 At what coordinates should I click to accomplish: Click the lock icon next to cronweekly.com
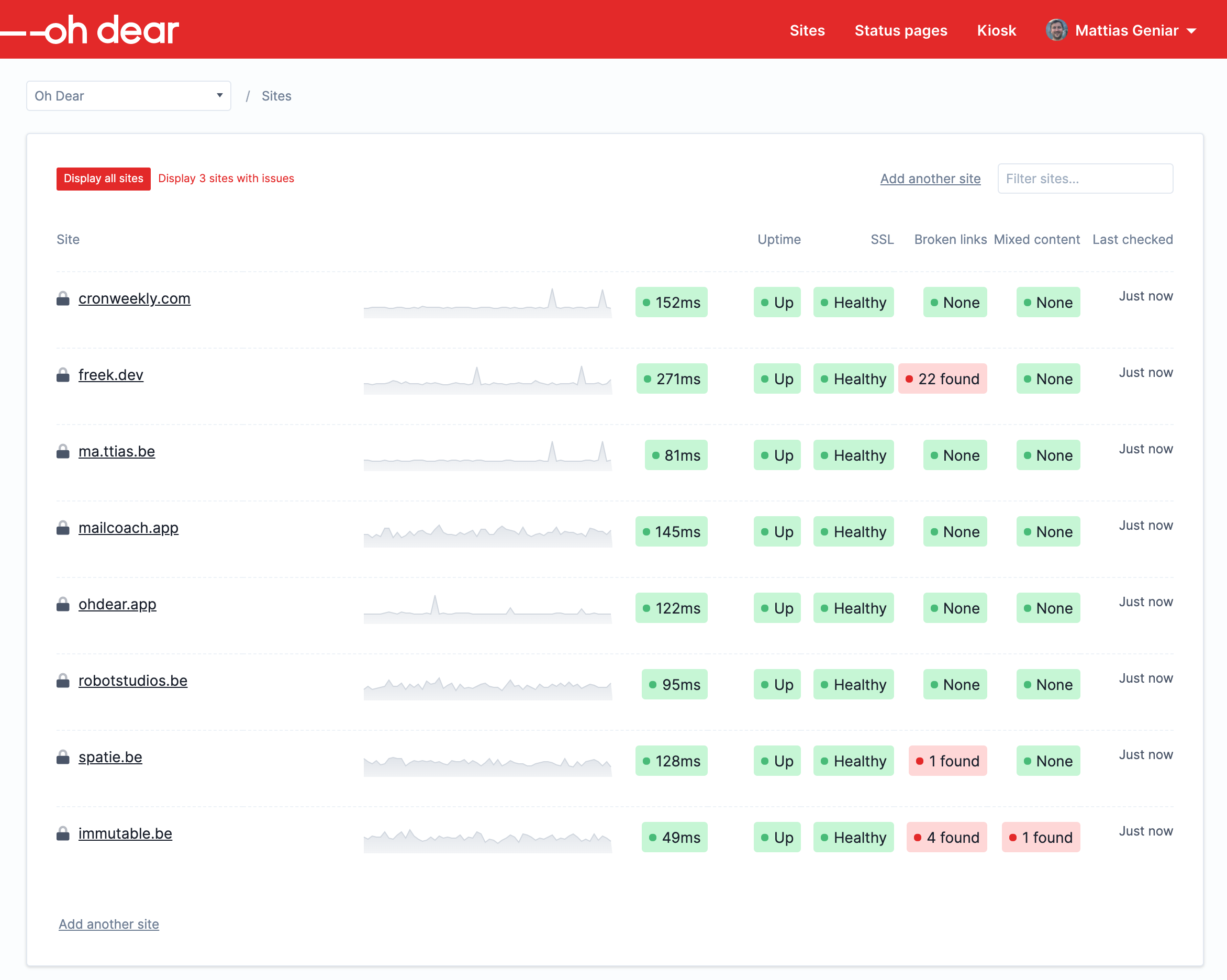click(x=63, y=297)
